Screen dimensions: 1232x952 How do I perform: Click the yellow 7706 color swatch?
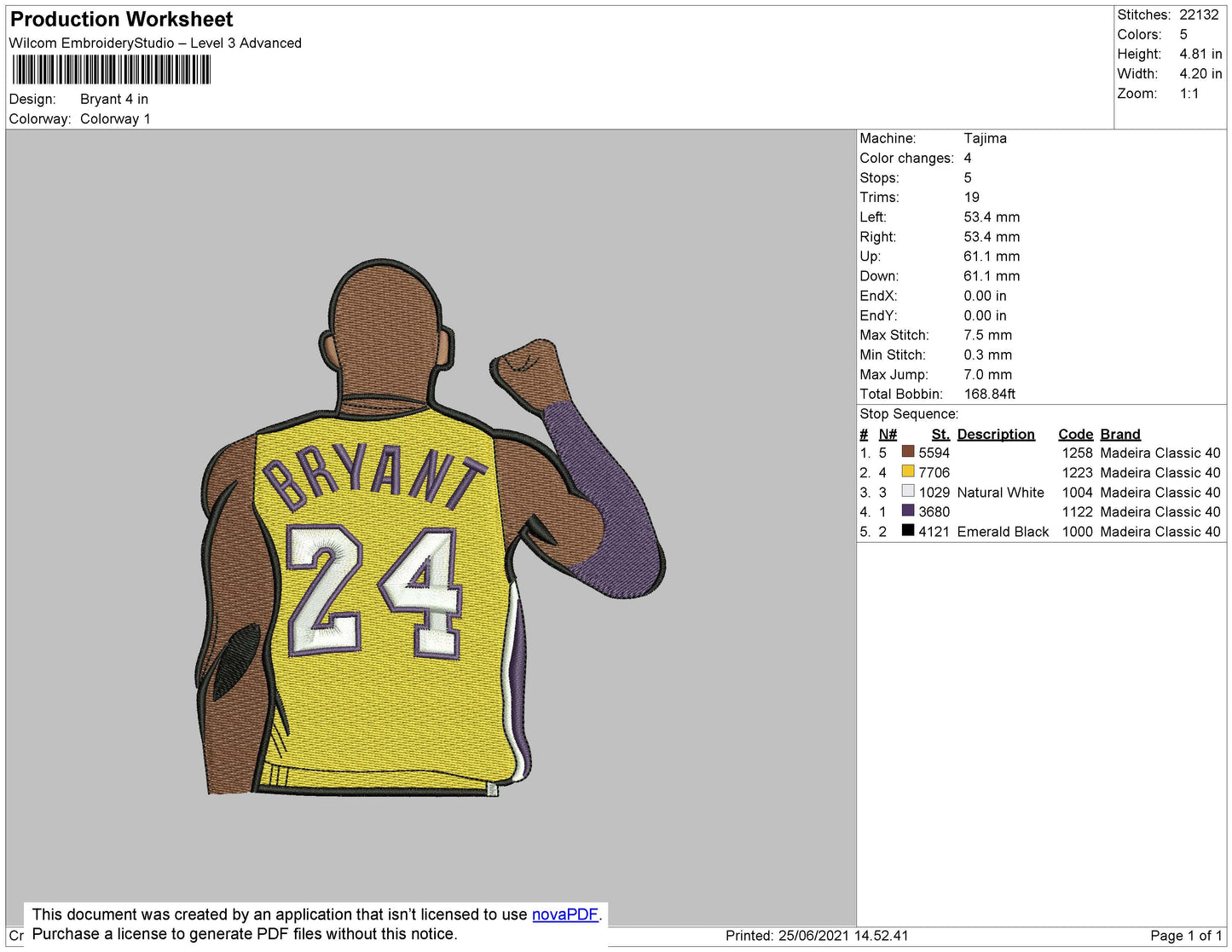coord(908,471)
